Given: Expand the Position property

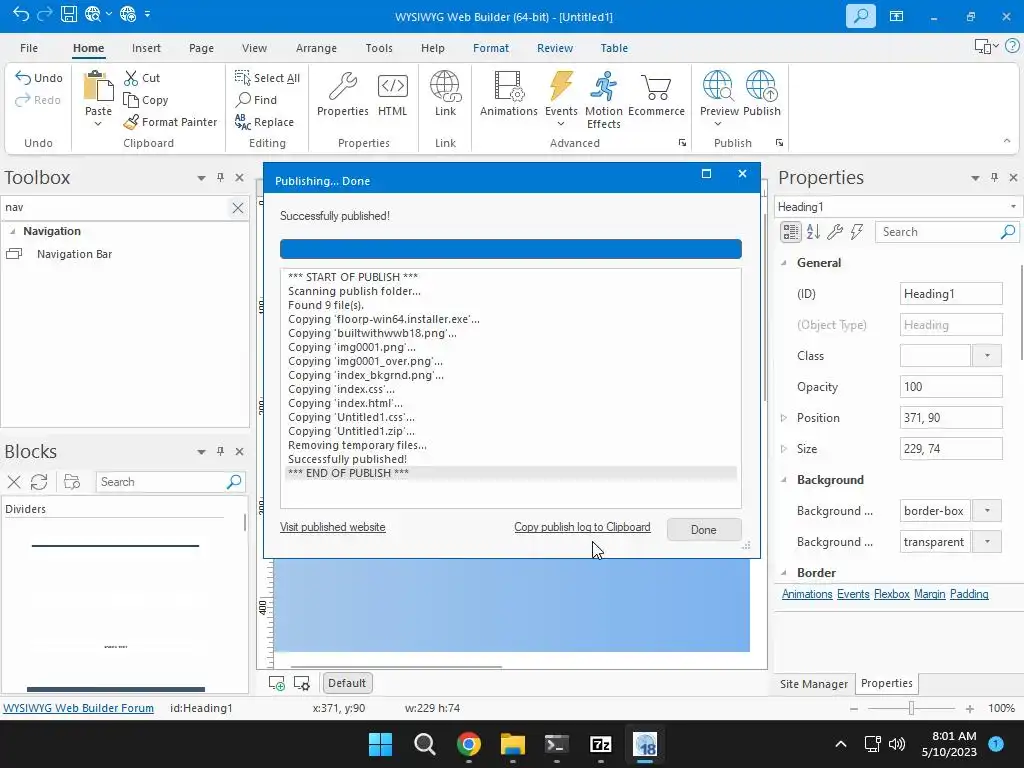Looking at the screenshot, I should [x=784, y=418].
